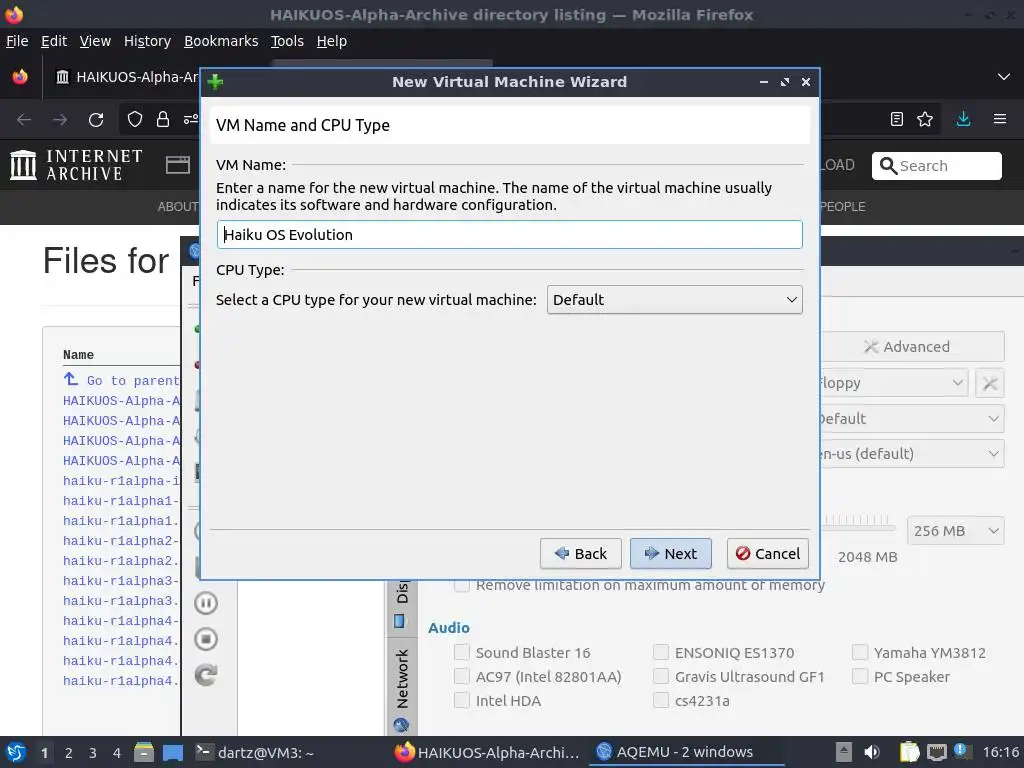Open the 256 MB memory size dropdown
Image resolution: width=1024 pixels, height=768 pixels.
(x=955, y=531)
